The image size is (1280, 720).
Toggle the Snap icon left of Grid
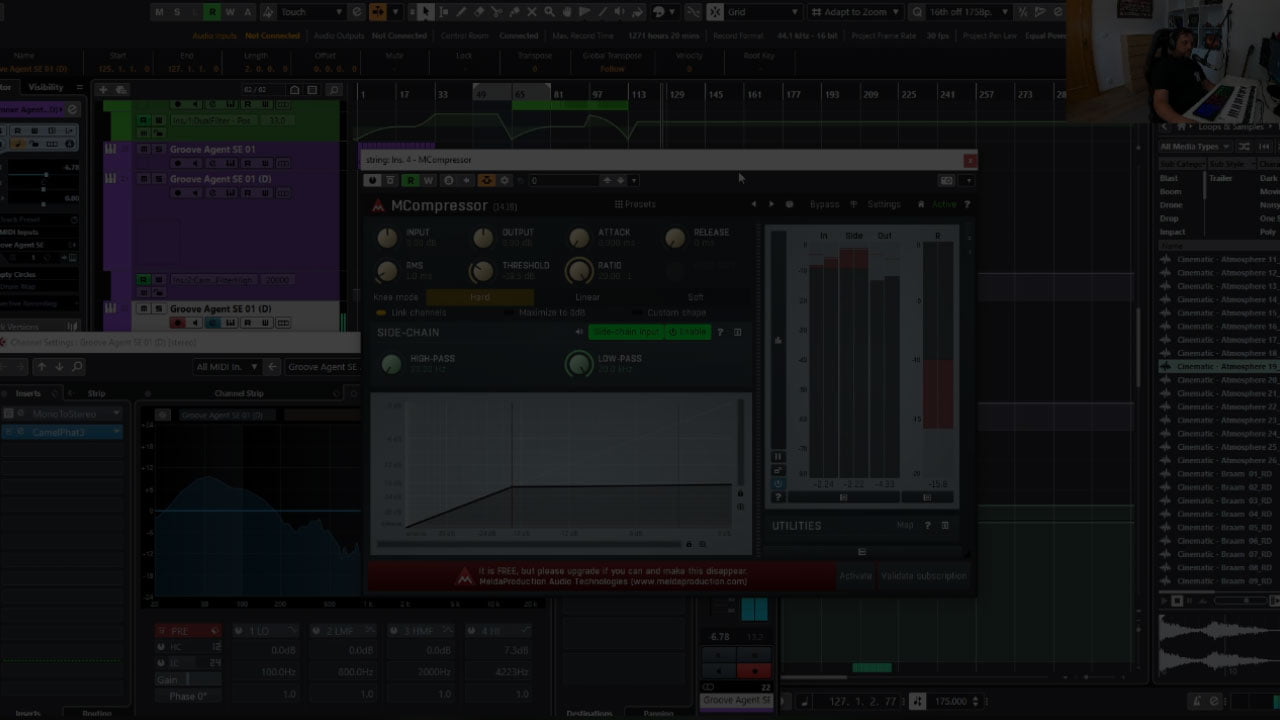715,12
